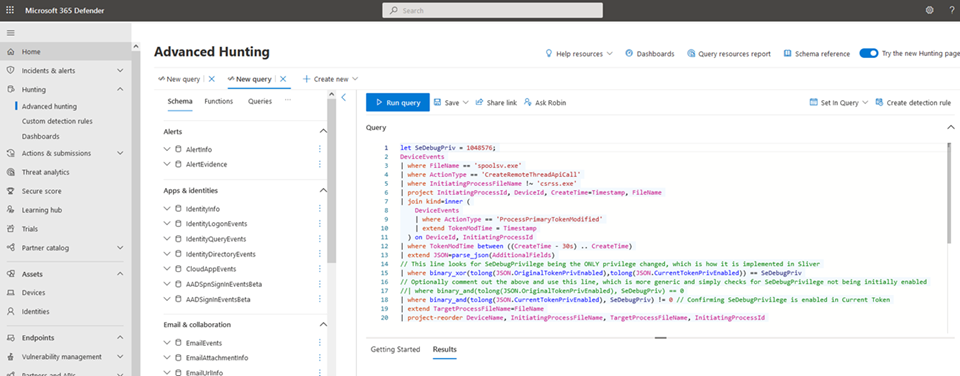Viewport: 960px width, 376px height.
Task: Collapse Email & collaboration schema group
Action: (323, 325)
